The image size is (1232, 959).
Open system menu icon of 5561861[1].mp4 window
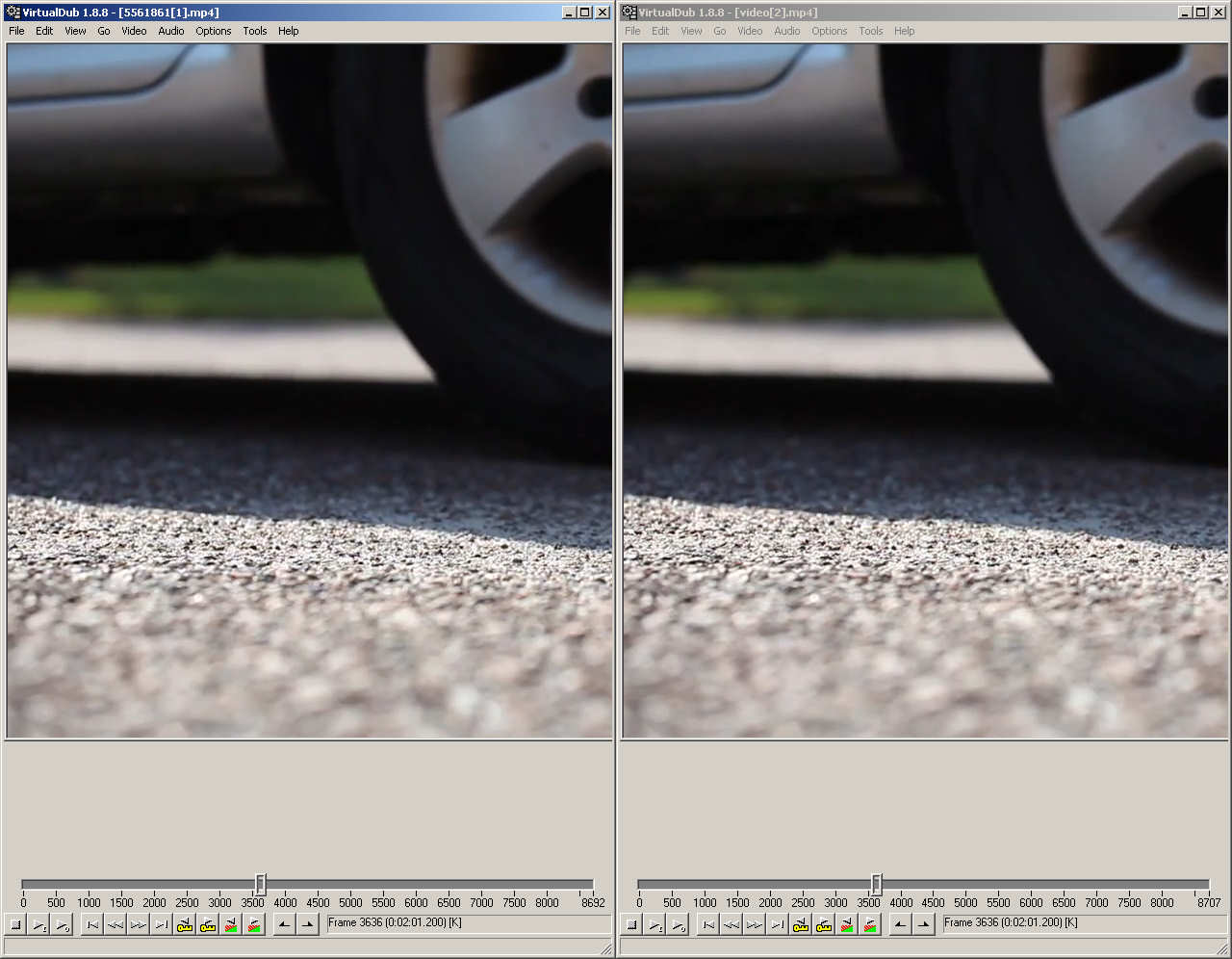(13, 13)
